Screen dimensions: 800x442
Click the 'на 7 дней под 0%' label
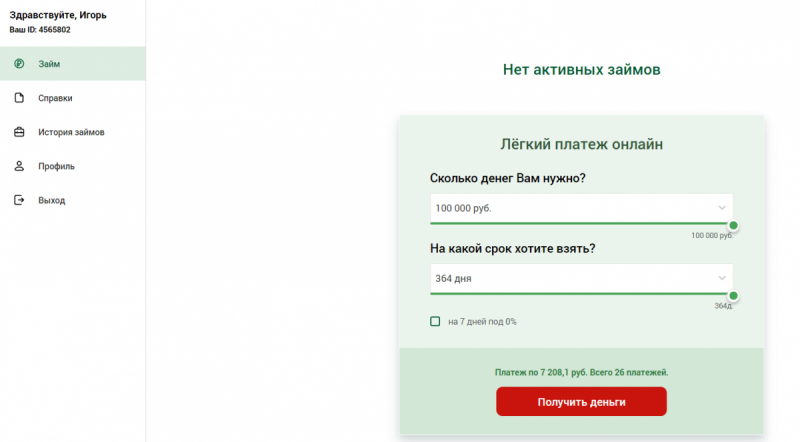click(x=482, y=322)
